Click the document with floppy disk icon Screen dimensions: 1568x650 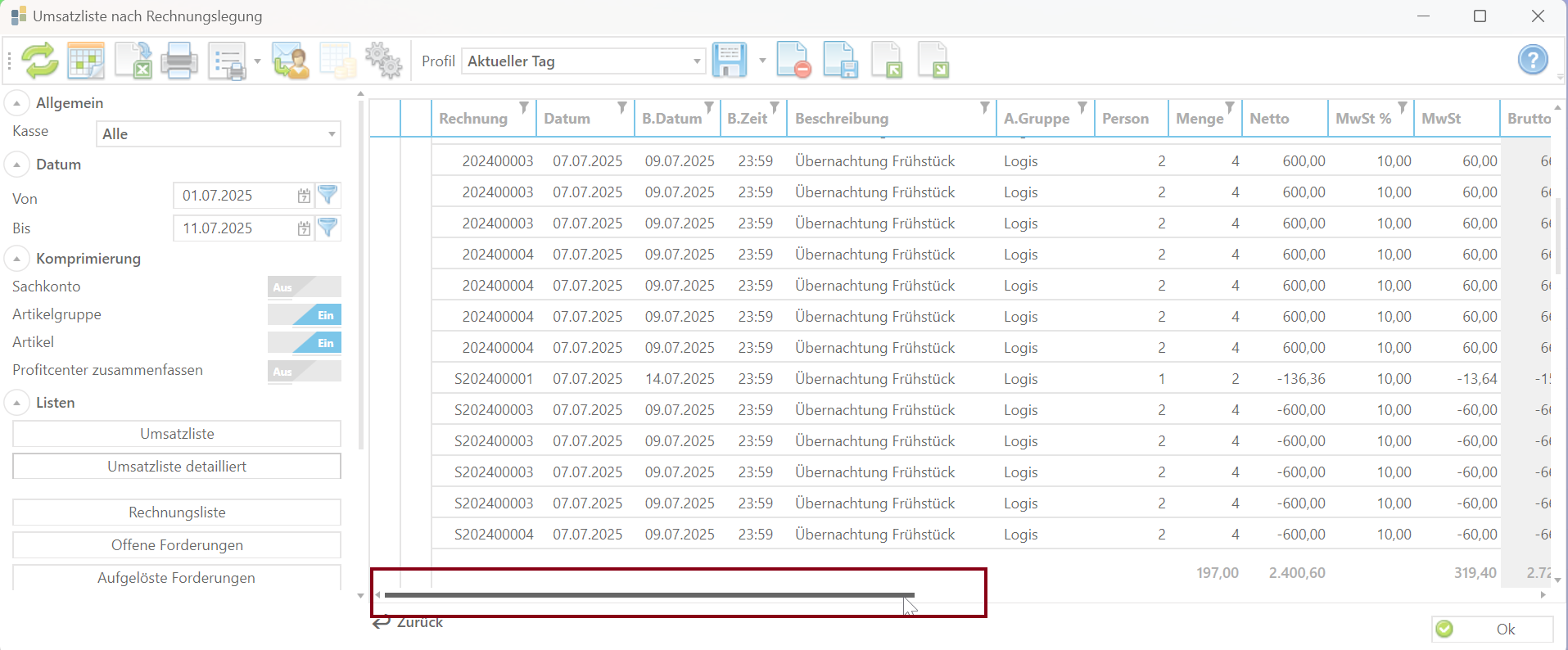click(840, 61)
